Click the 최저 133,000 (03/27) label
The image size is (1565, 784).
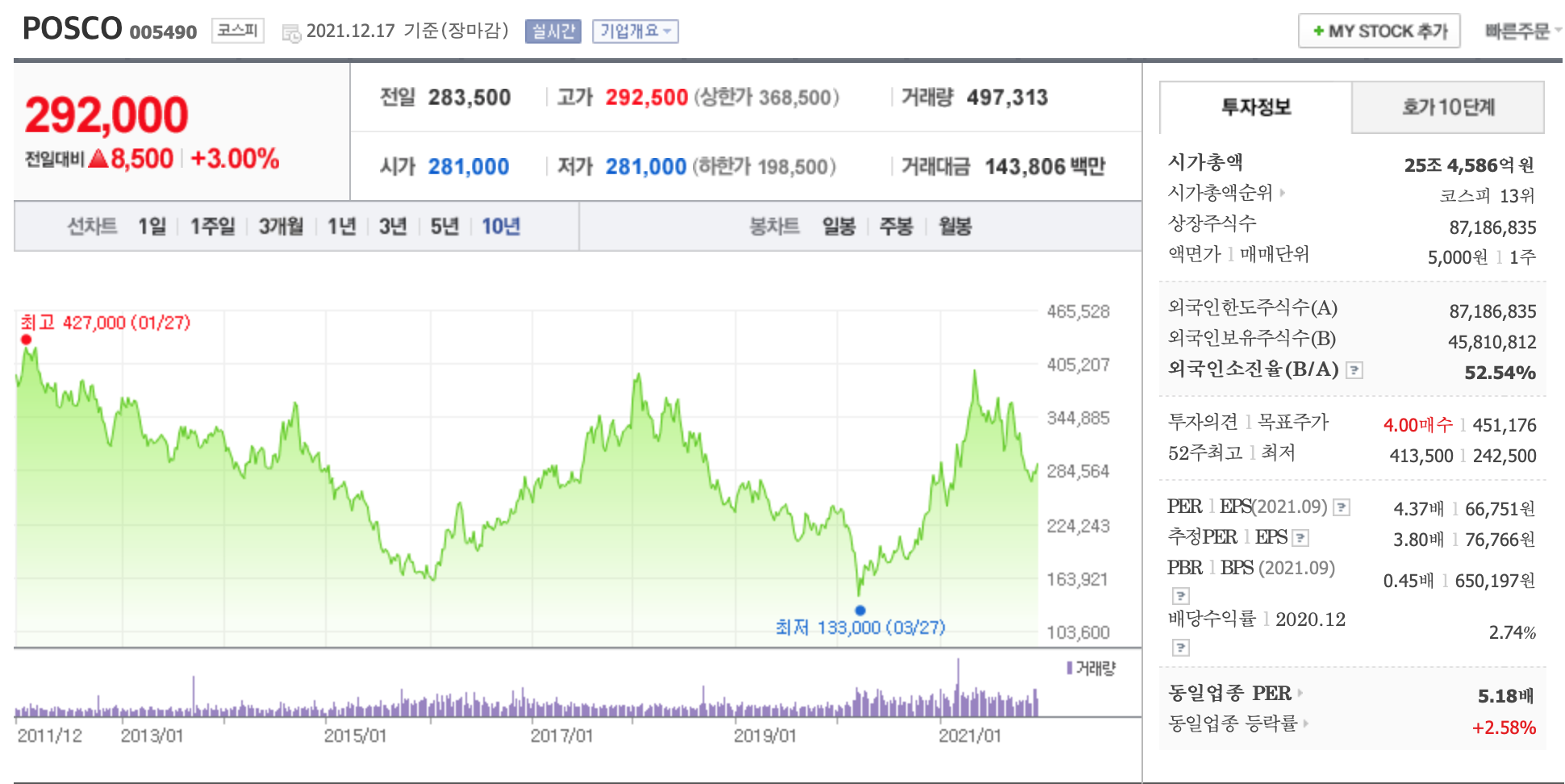[860, 628]
